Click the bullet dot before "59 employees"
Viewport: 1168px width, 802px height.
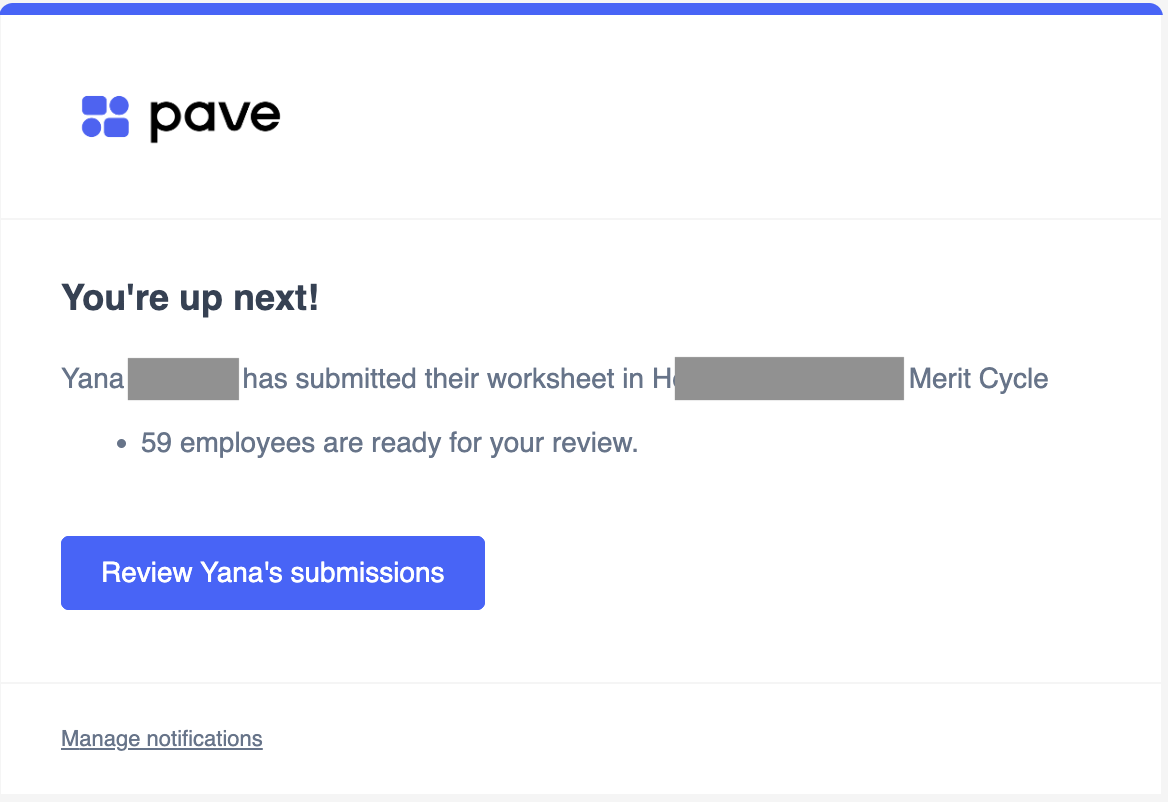121,444
